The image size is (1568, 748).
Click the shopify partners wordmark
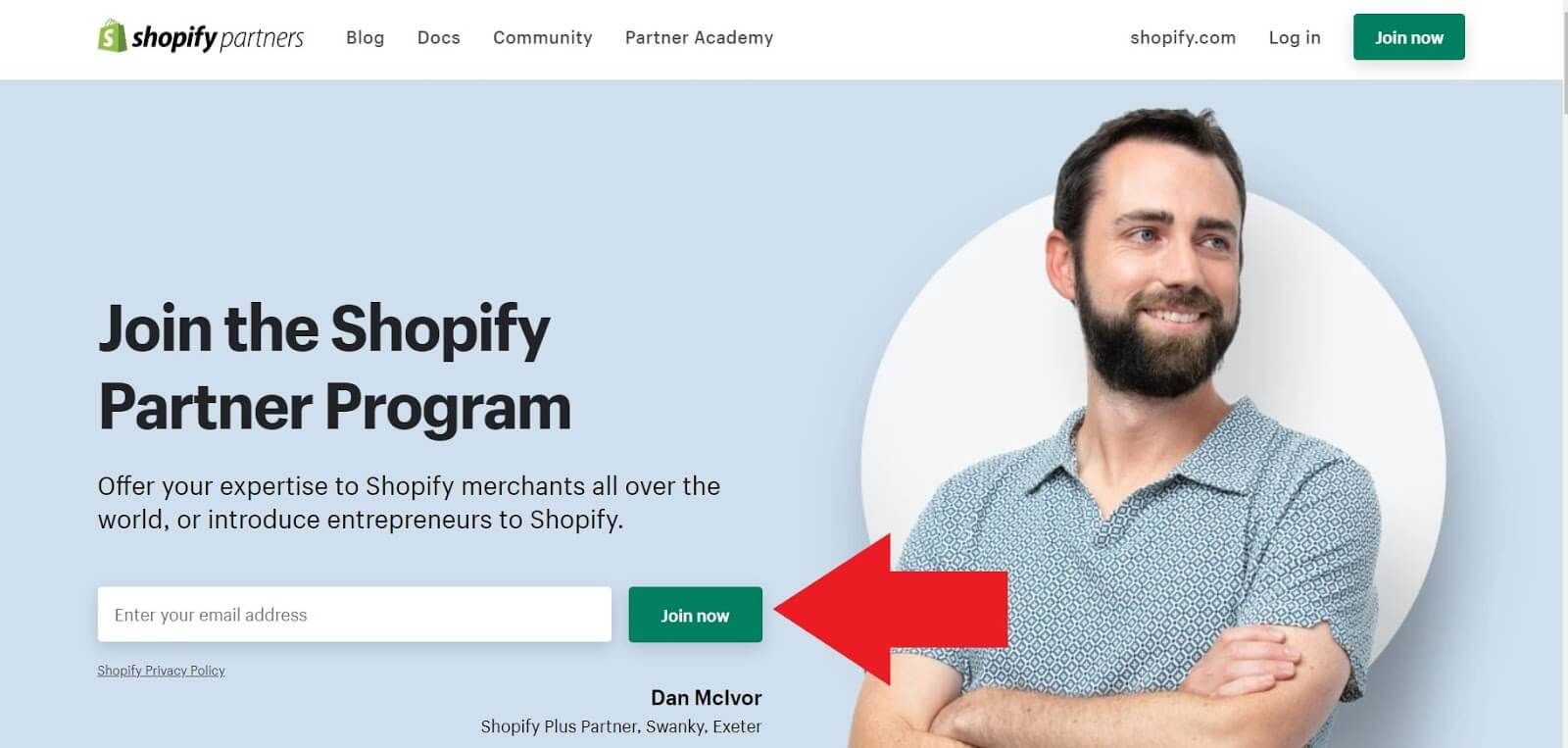coord(218,37)
